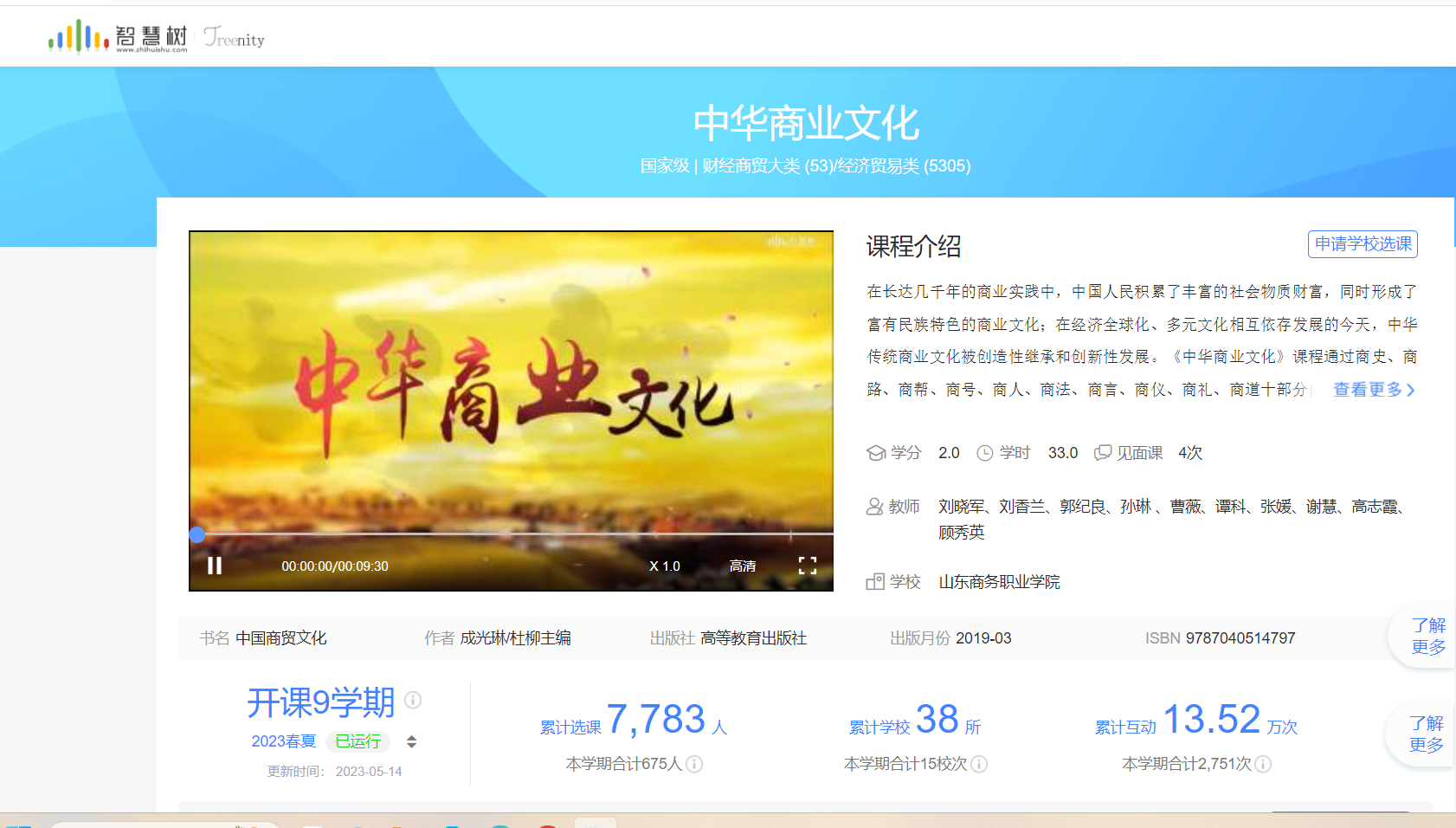Image resolution: width=1456 pixels, height=828 pixels.
Task: Click the lower 了解更多 floating button
Action: 1426,734
